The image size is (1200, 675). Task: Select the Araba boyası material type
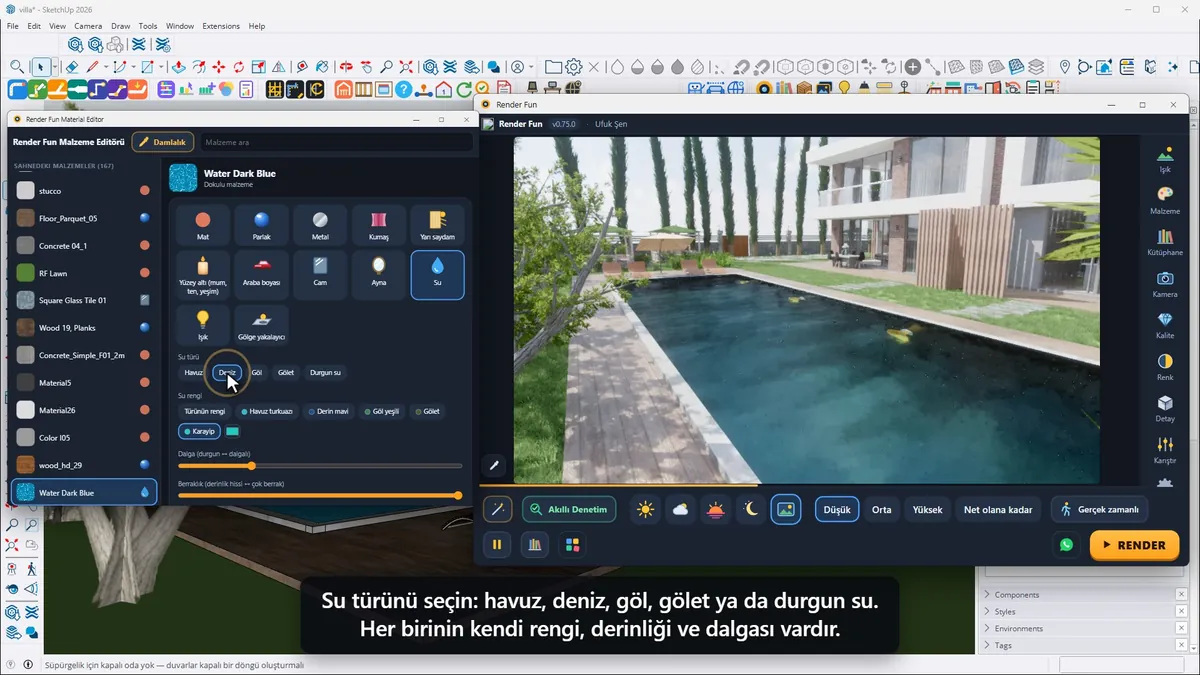(x=261, y=275)
